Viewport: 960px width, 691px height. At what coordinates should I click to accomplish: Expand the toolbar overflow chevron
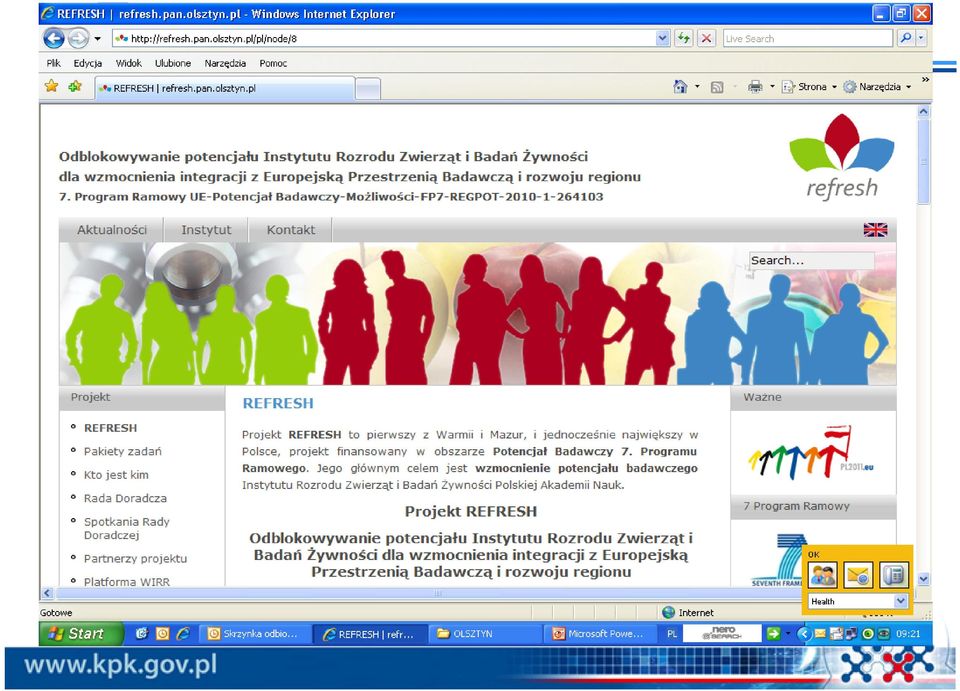(x=925, y=80)
